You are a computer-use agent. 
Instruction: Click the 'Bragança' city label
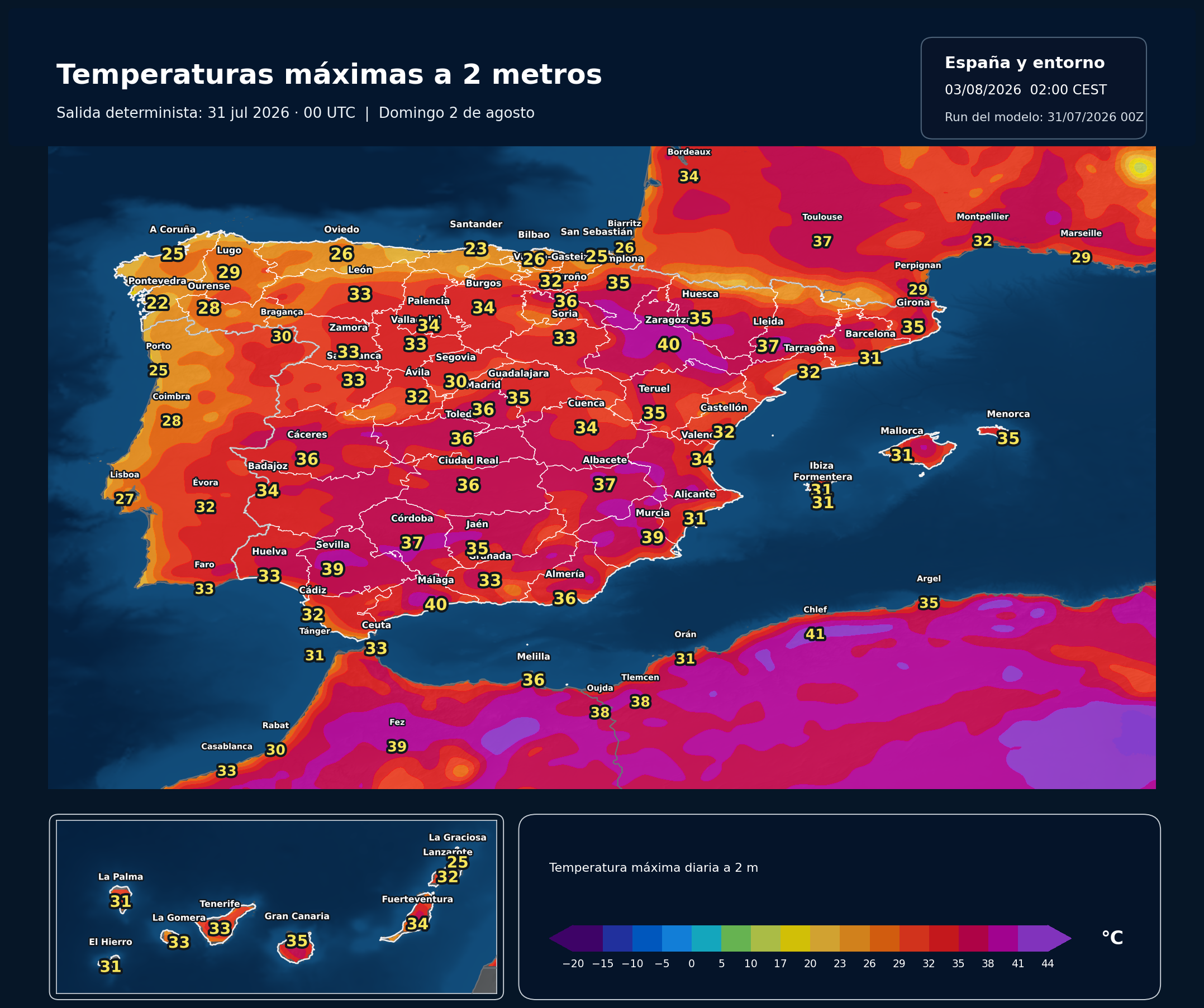(282, 312)
